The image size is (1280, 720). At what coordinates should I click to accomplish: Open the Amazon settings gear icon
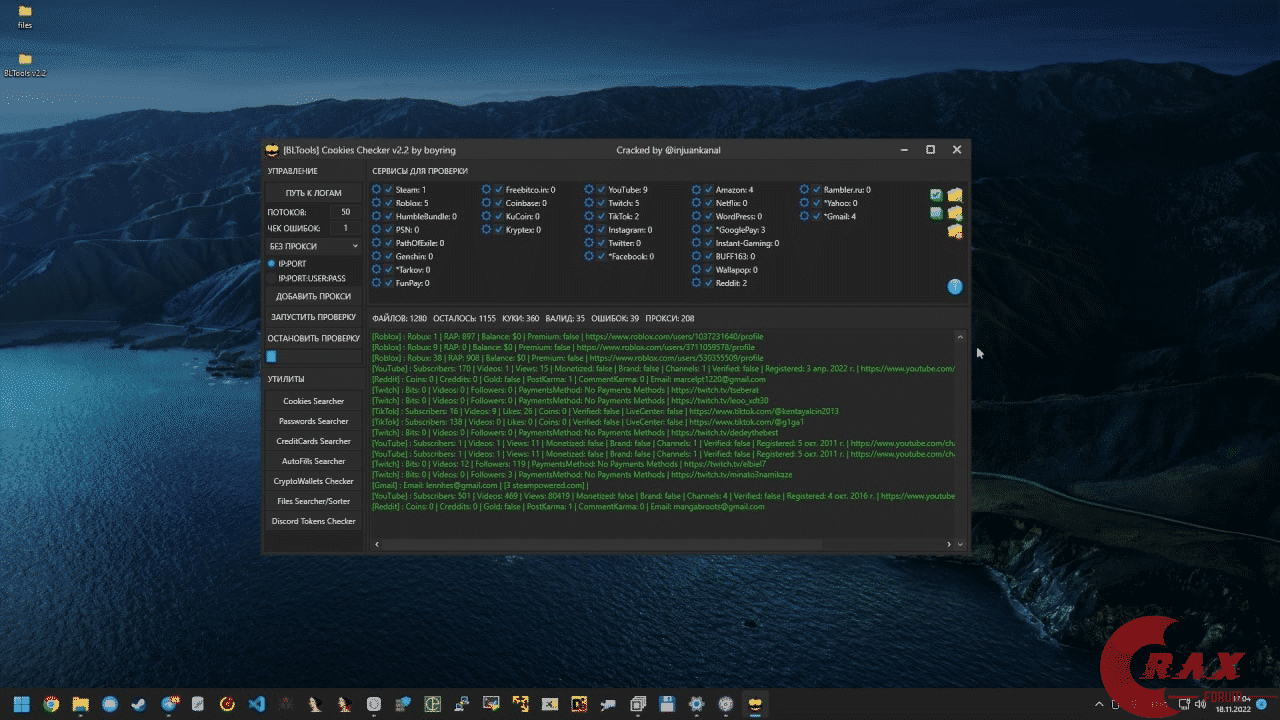tap(697, 190)
